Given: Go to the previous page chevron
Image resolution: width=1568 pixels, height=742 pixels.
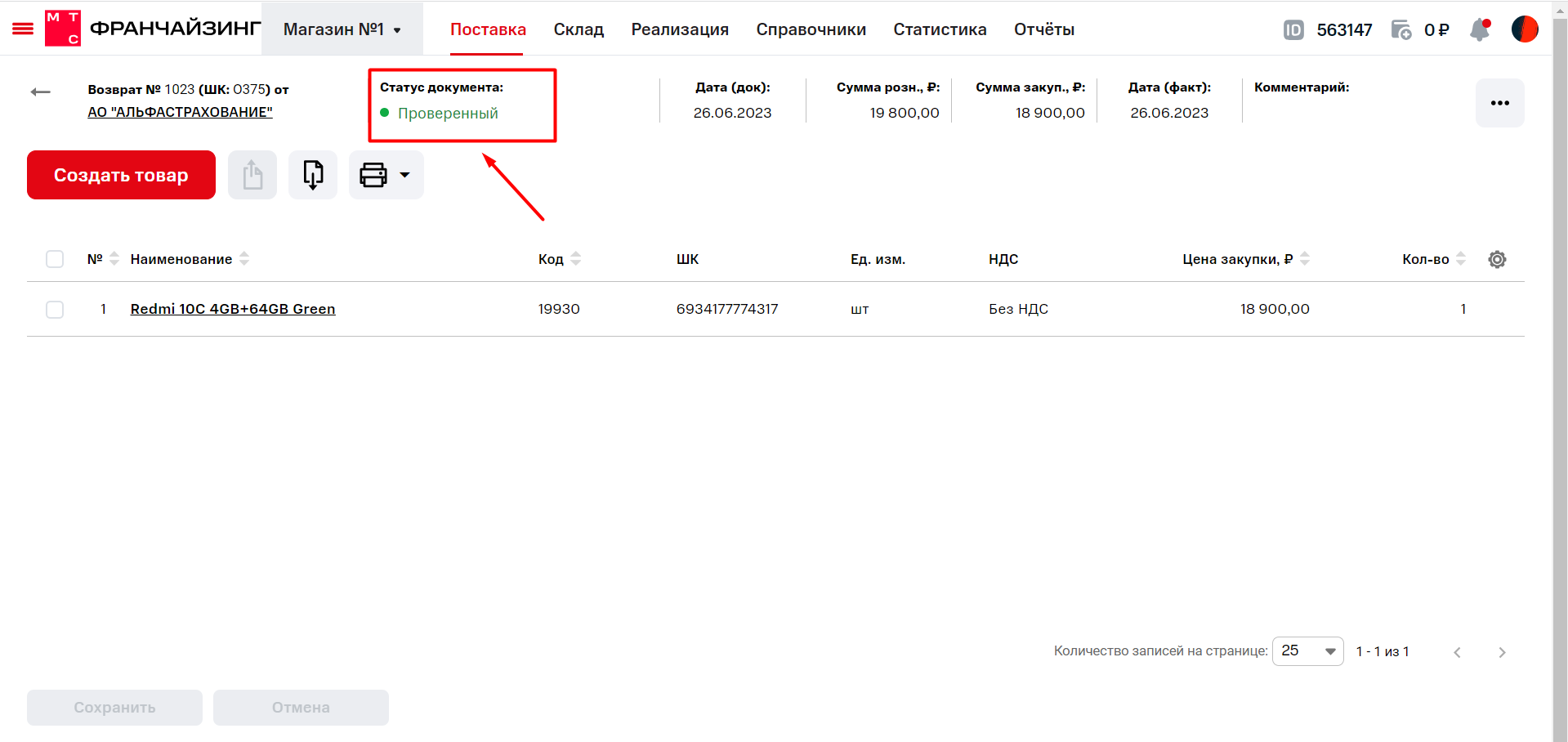Looking at the screenshot, I should tap(1457, 652).
